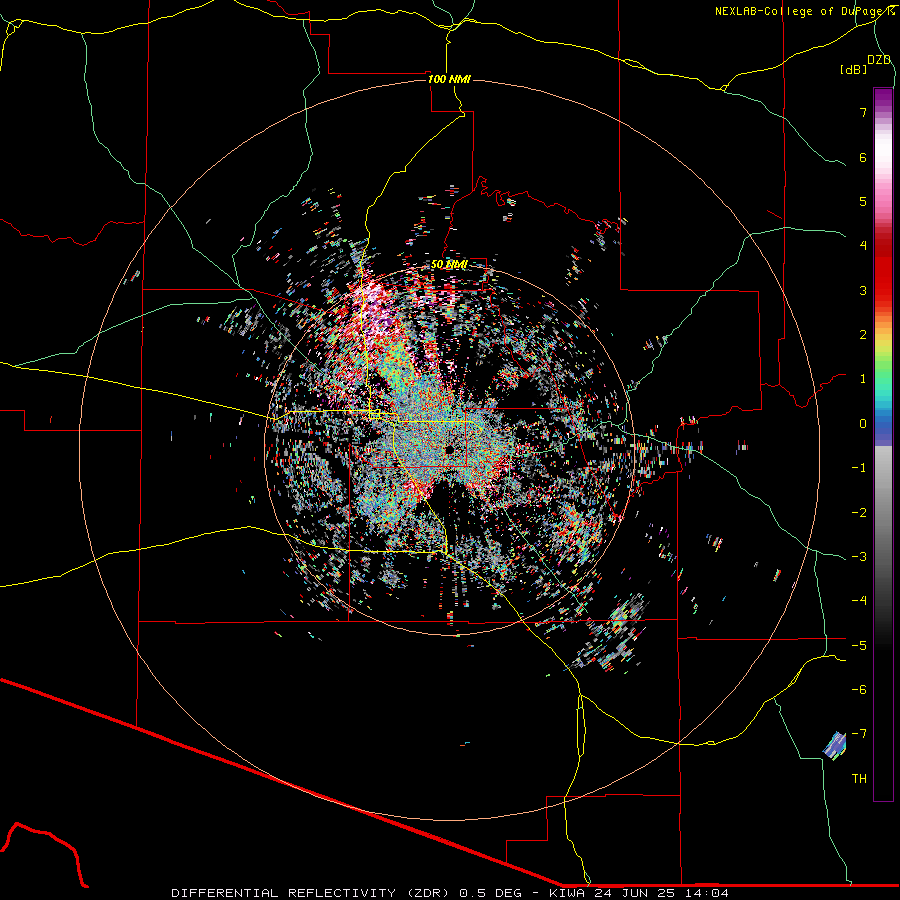The width and height of the screenshot is (900, 900).
Task: Click the 50 NMI range ring label
Action: (x=449, y=264)
